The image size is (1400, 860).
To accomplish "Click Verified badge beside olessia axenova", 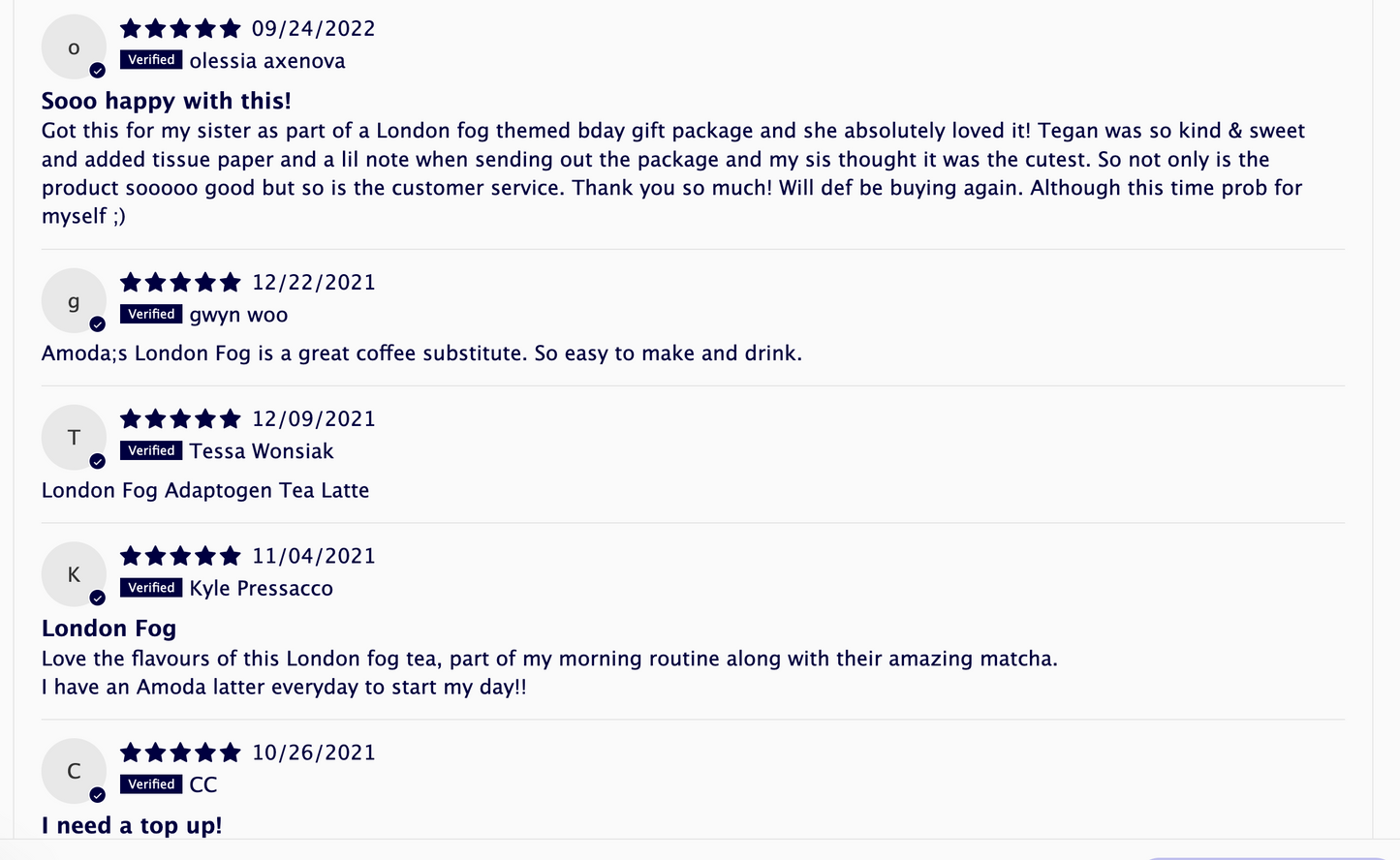I will point(151,60).
